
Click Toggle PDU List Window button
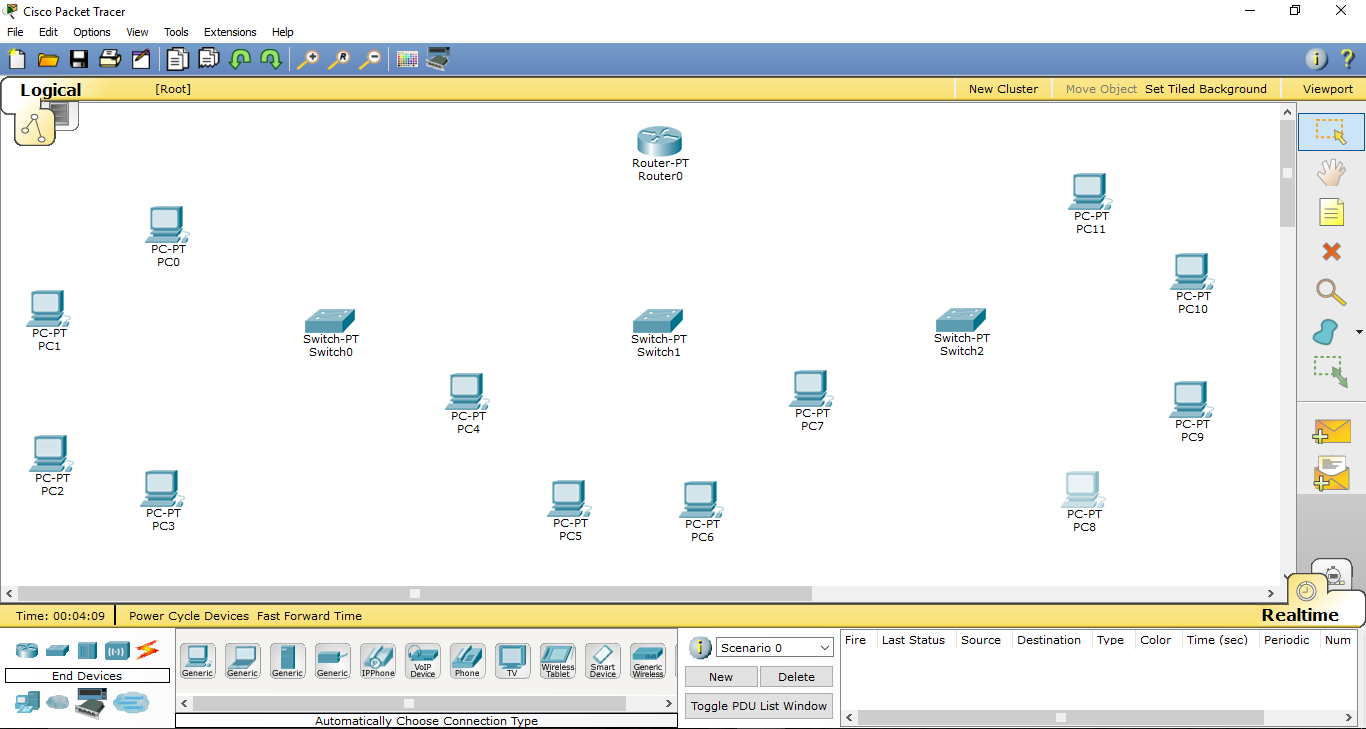click(759, 706)
